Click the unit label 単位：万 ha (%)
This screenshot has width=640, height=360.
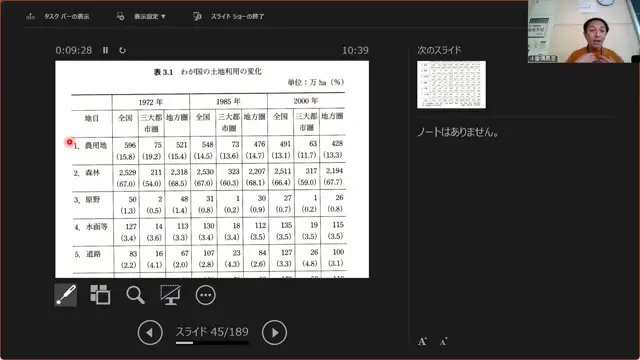click(x=316, y=82)
